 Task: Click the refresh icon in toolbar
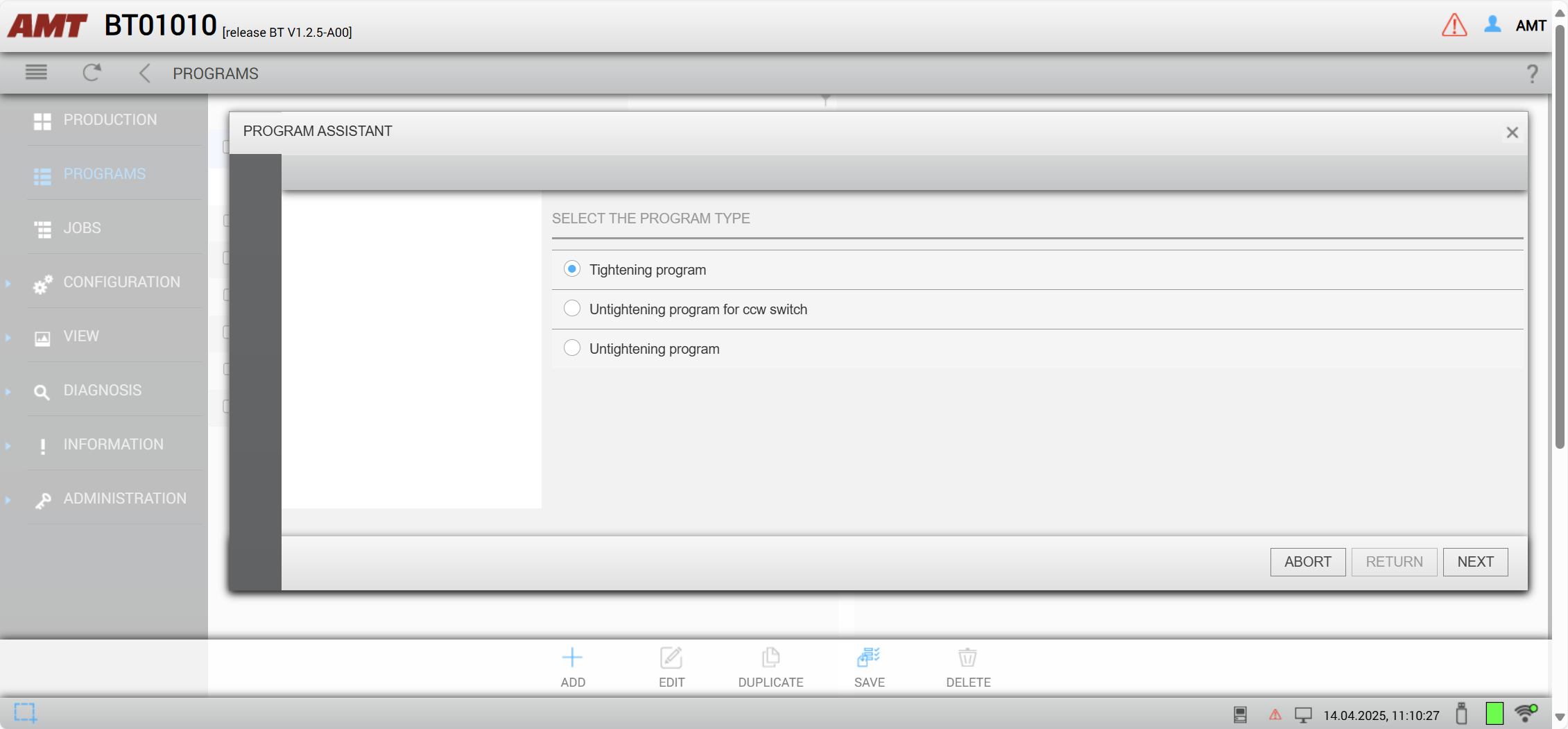pos(92,72)
